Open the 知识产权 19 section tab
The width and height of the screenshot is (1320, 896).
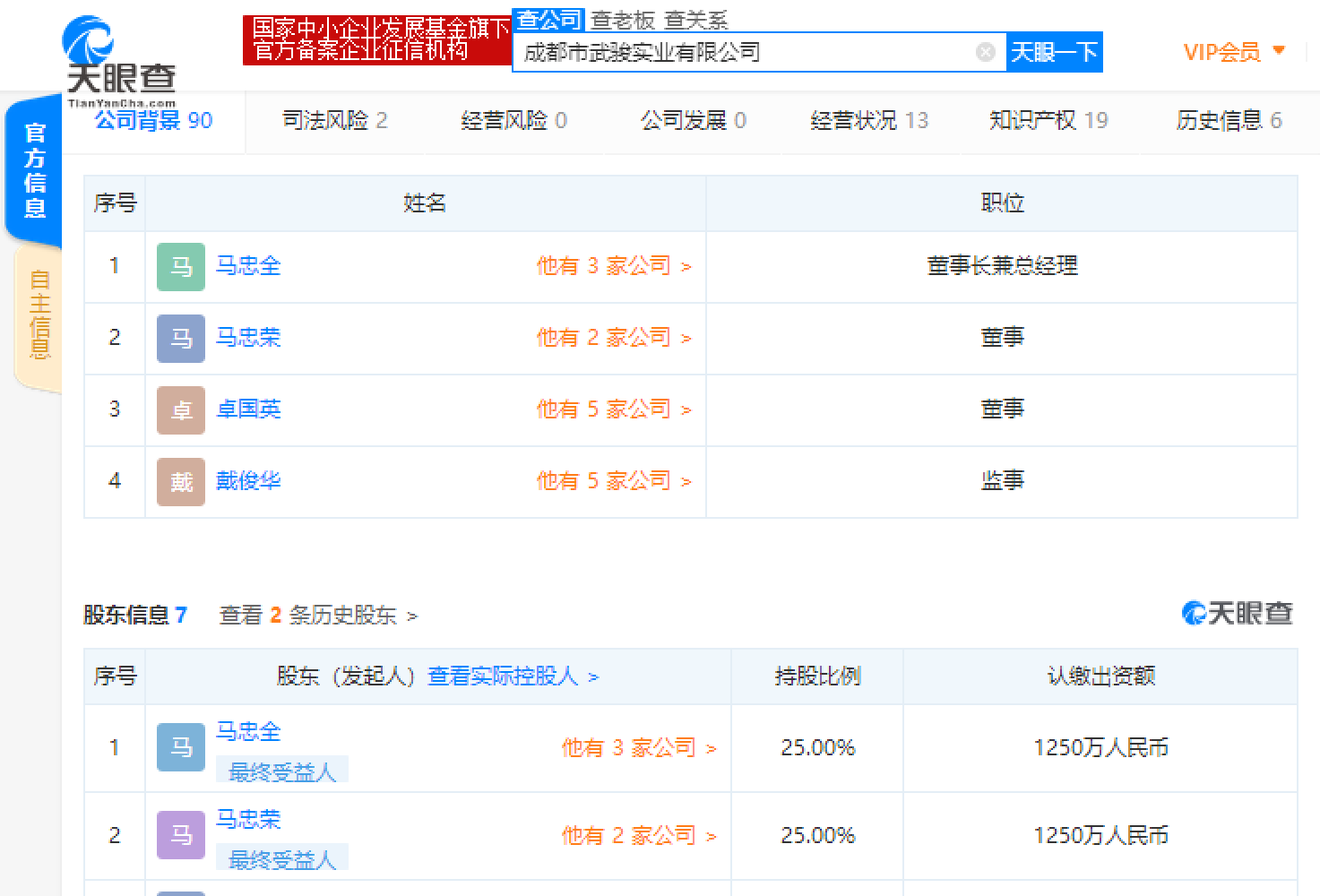[x=1048, y=120]
